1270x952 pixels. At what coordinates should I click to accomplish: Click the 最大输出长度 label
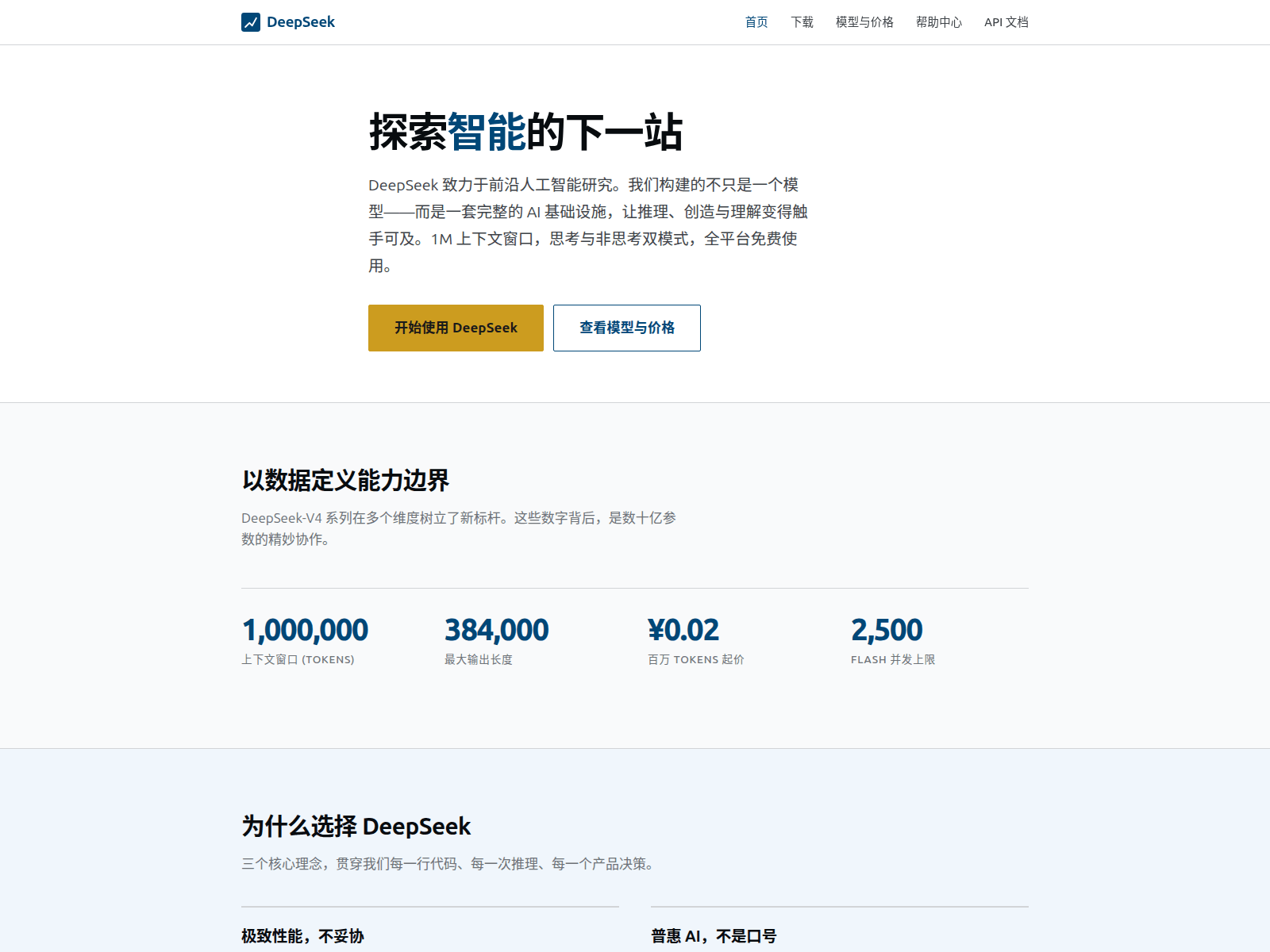[x=479, y=659]
